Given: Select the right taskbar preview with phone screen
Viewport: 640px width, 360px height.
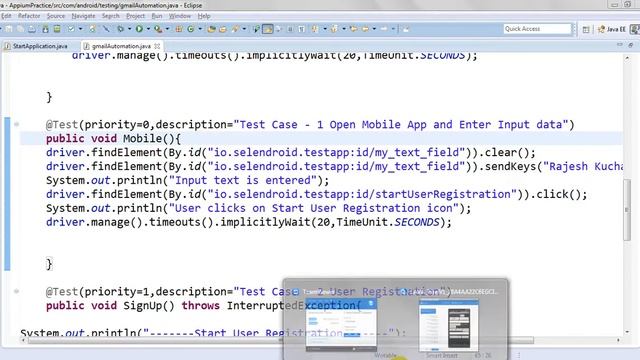Looking at the screenshot, I should (x=449, y=325).
